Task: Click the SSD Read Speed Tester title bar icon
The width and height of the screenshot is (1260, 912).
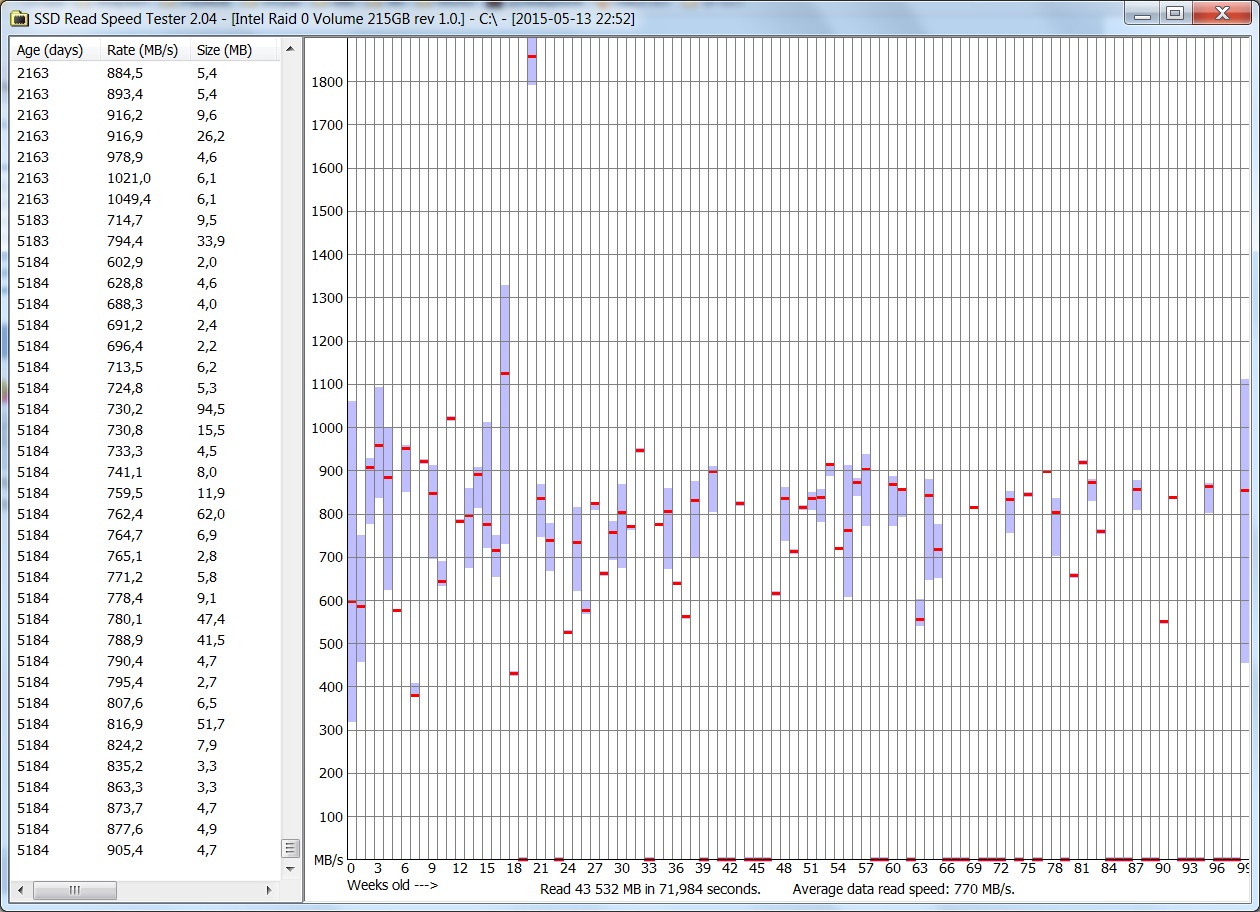Action: pos(18,18)
